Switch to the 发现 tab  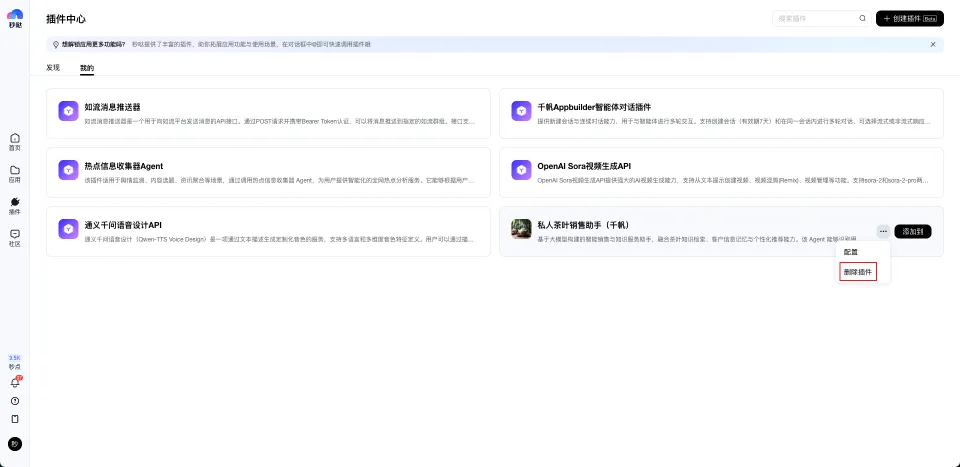[53, 67]
